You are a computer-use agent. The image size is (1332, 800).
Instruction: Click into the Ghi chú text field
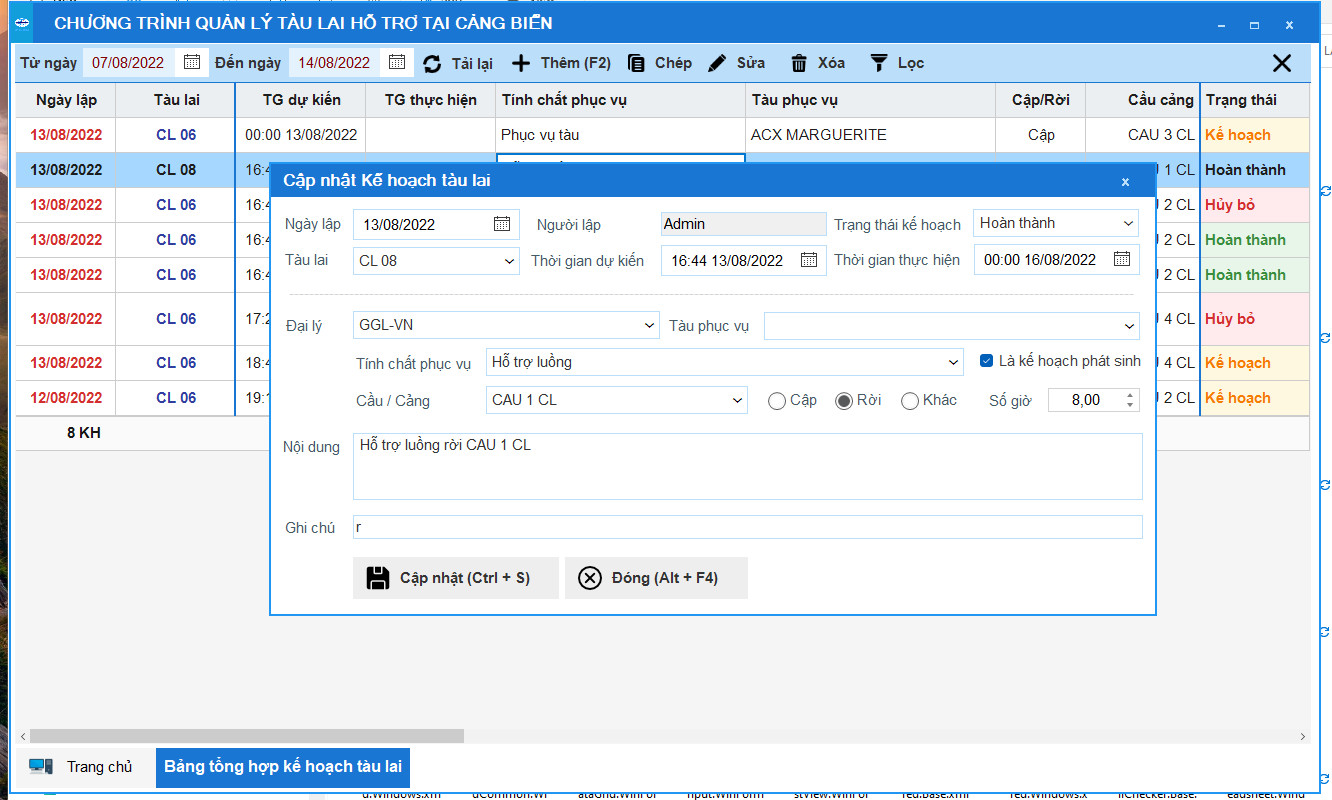coord(746,527)
